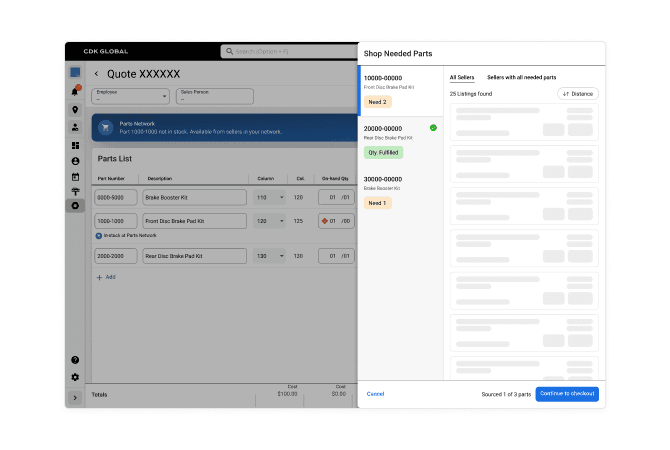Open the help question mark icon
670x450 pixels.
point(75,360)
